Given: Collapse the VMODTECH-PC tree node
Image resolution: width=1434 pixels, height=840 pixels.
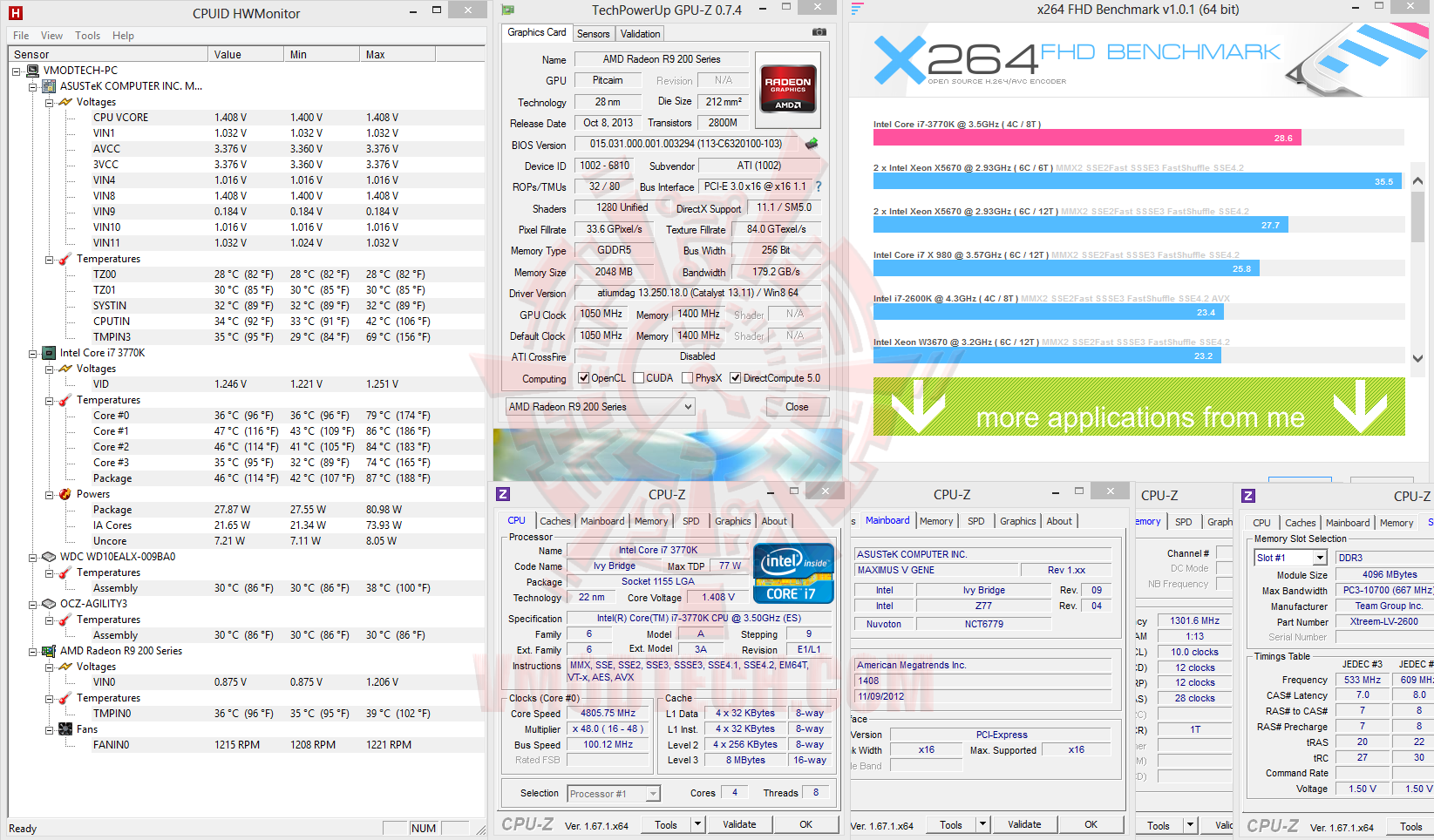Looking at the screenshot, I should [x=17, y=71].
